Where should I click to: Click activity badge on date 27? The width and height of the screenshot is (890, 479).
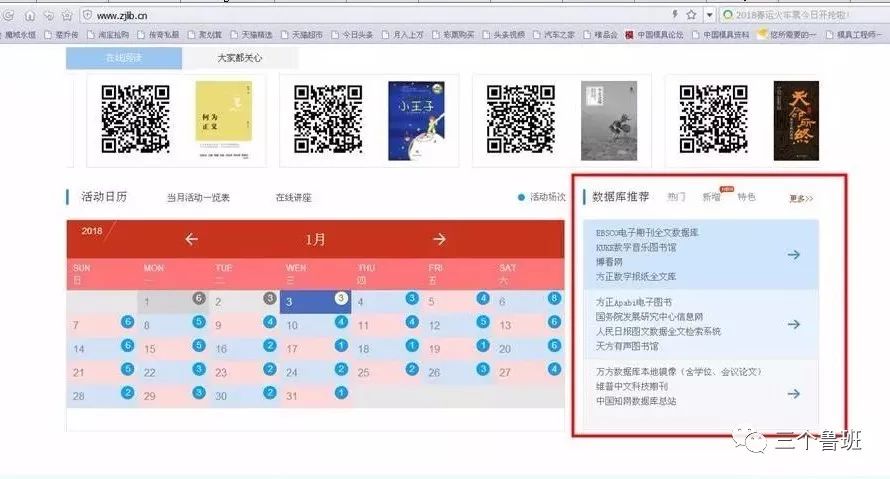point(555,369)
